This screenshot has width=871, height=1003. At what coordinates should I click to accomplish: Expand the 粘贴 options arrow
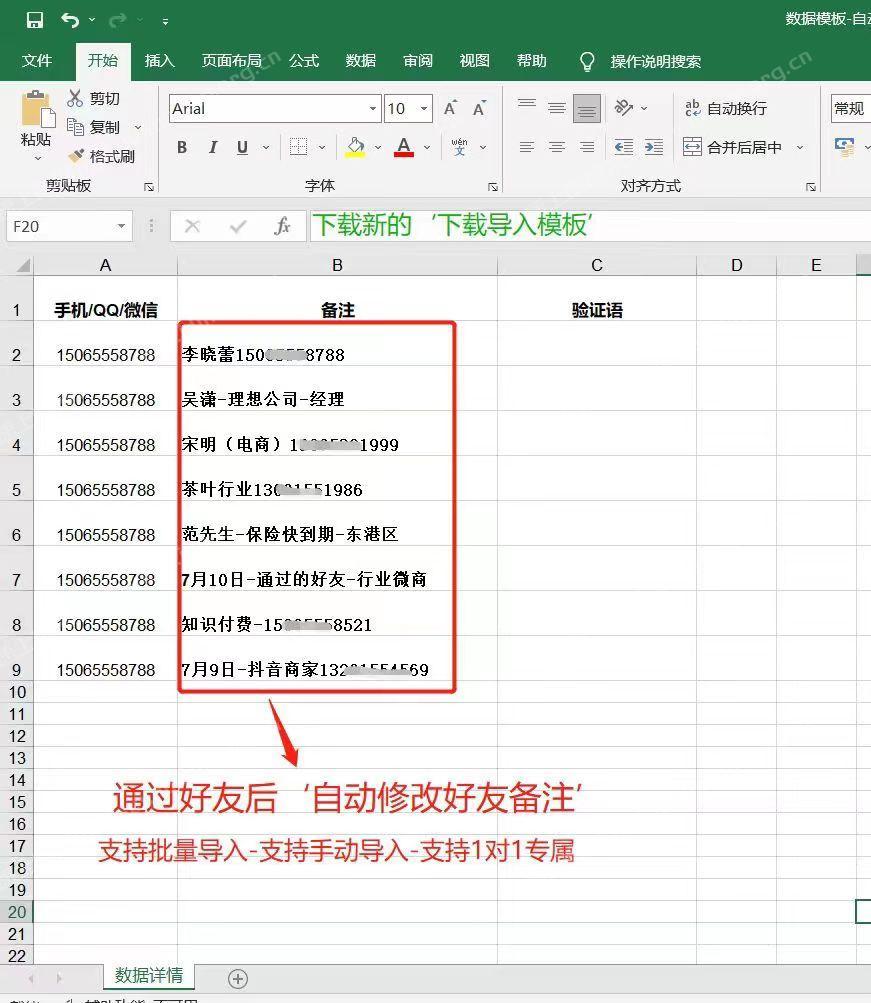(x=38, y=158)
